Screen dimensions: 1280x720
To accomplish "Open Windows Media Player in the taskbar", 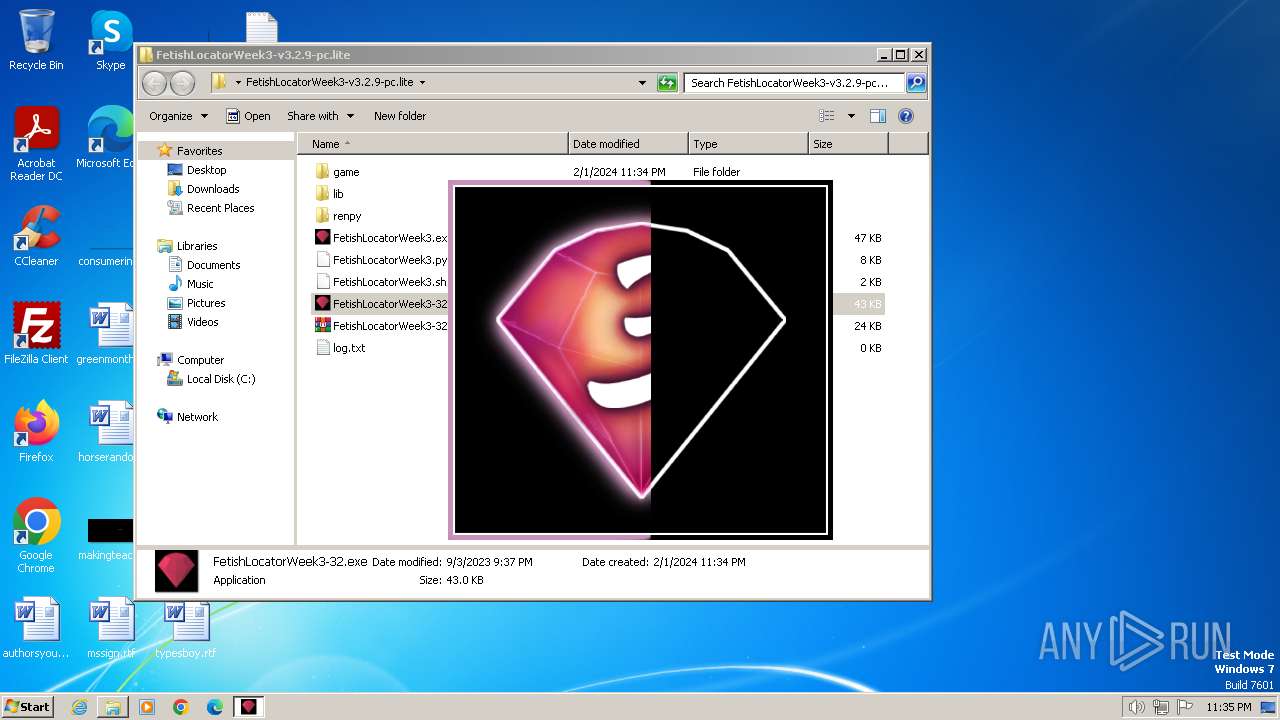I will point(147,707).
